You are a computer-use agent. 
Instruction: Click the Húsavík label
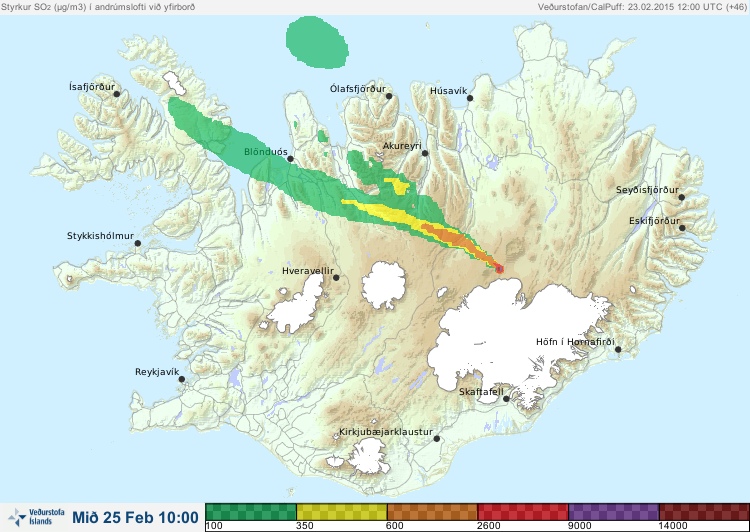pyautogui.click(x=448, y=91)
